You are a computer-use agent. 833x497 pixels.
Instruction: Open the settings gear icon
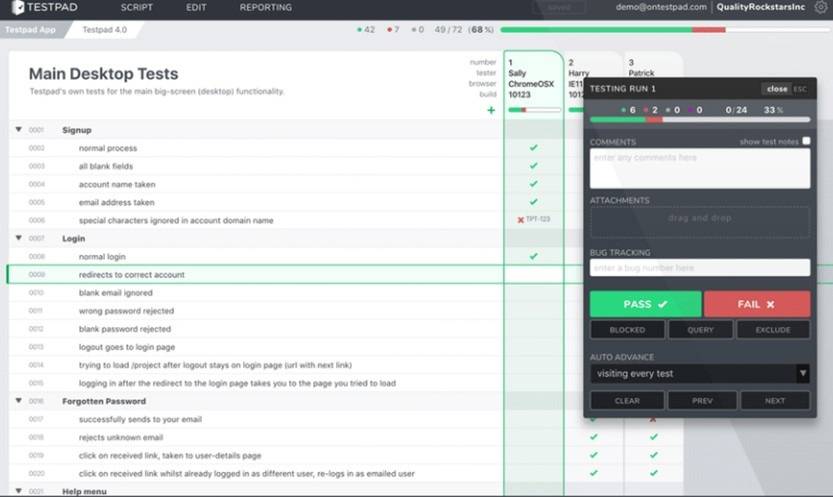click(821, 7)
